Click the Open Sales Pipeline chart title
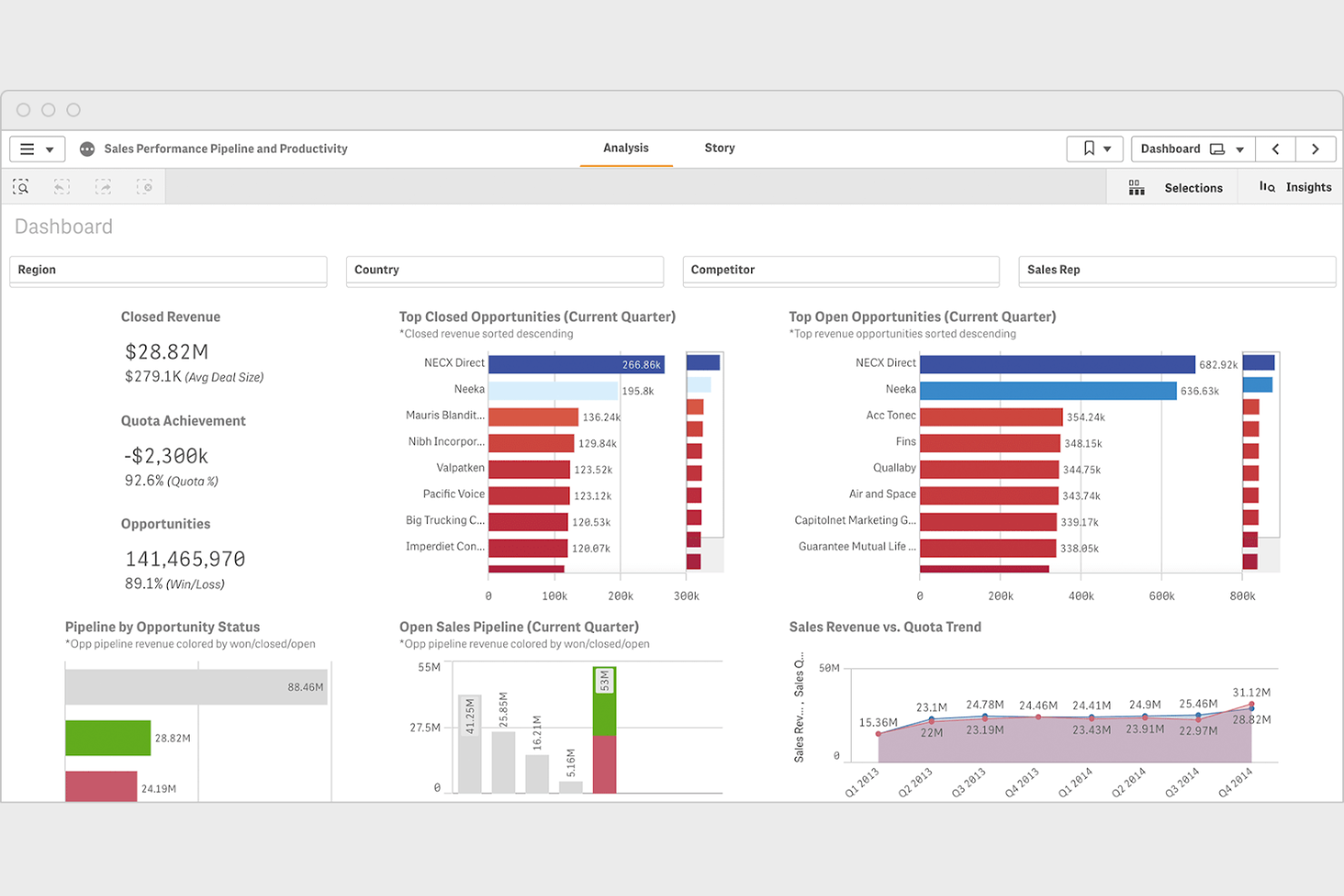This screenshot has width=1344, height=896. pyautogui.click(x=519, y=627)
